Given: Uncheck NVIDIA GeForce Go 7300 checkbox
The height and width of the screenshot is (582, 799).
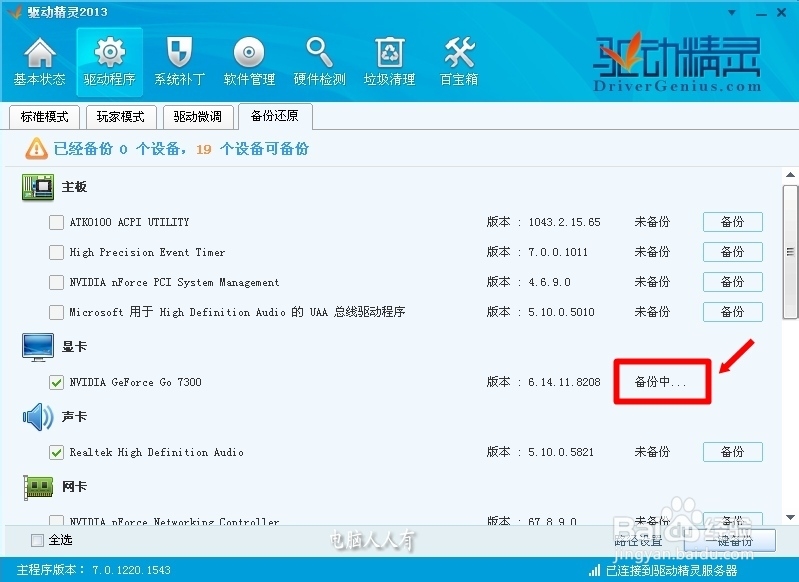Looking at the screenshot, I should (x=56, y=382).
